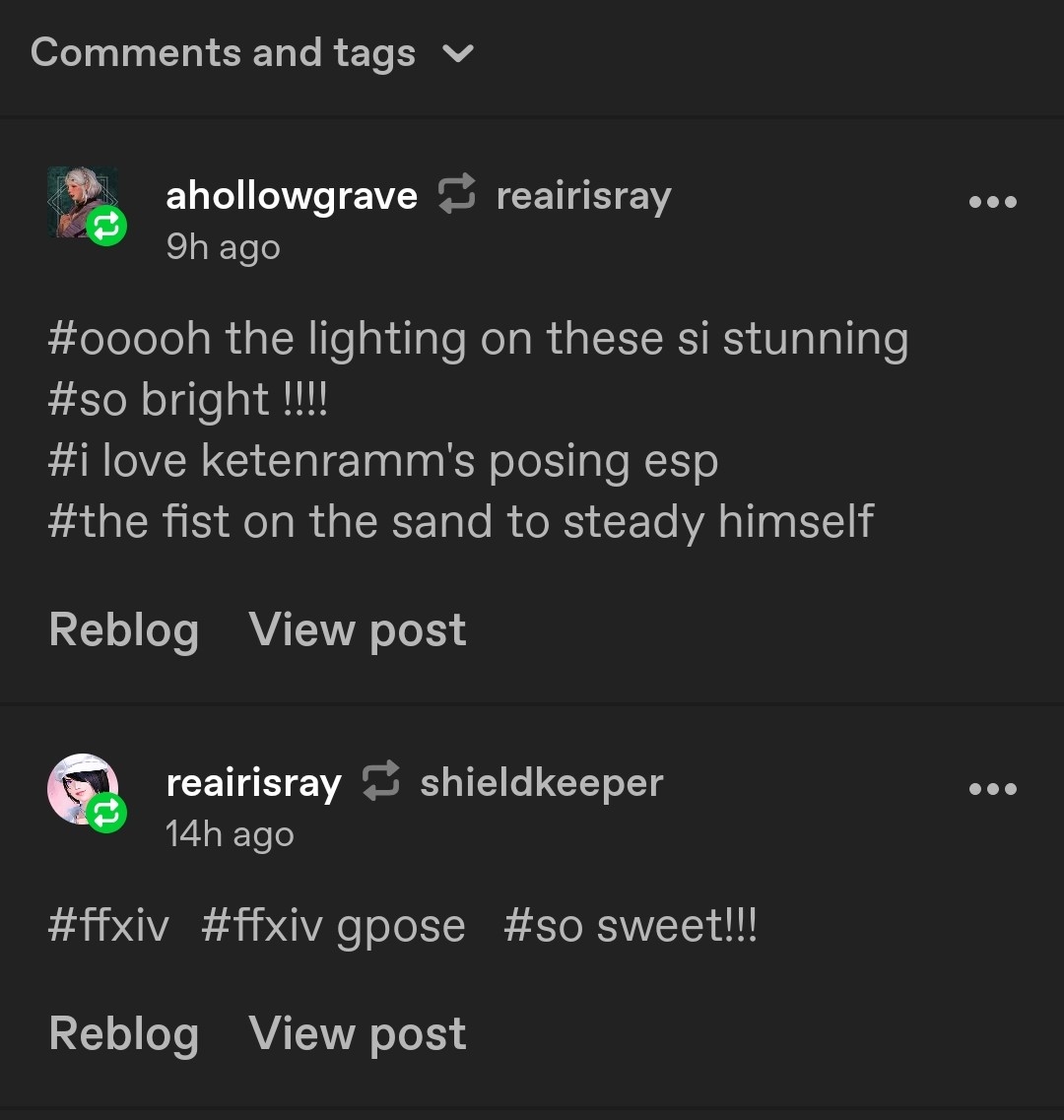Viewport: 1064px width, 1120px height.
Task: Click the reblog arrows icon beside shieldkeeper
Action: point(380,781)
